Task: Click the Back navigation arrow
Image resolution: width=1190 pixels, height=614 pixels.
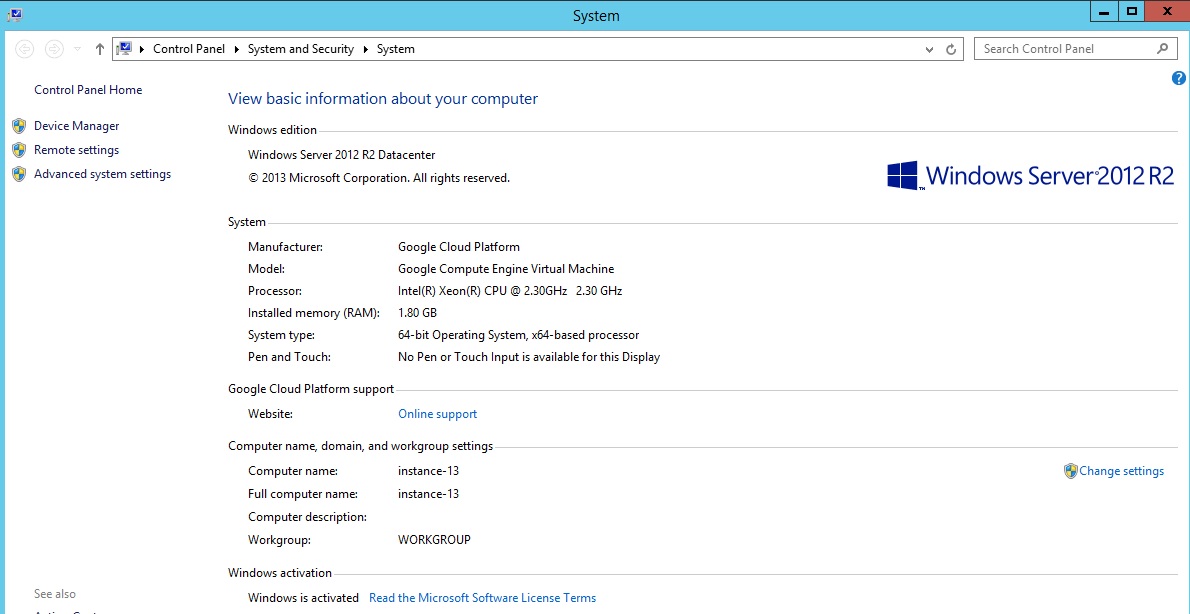Action: [25, 49]
